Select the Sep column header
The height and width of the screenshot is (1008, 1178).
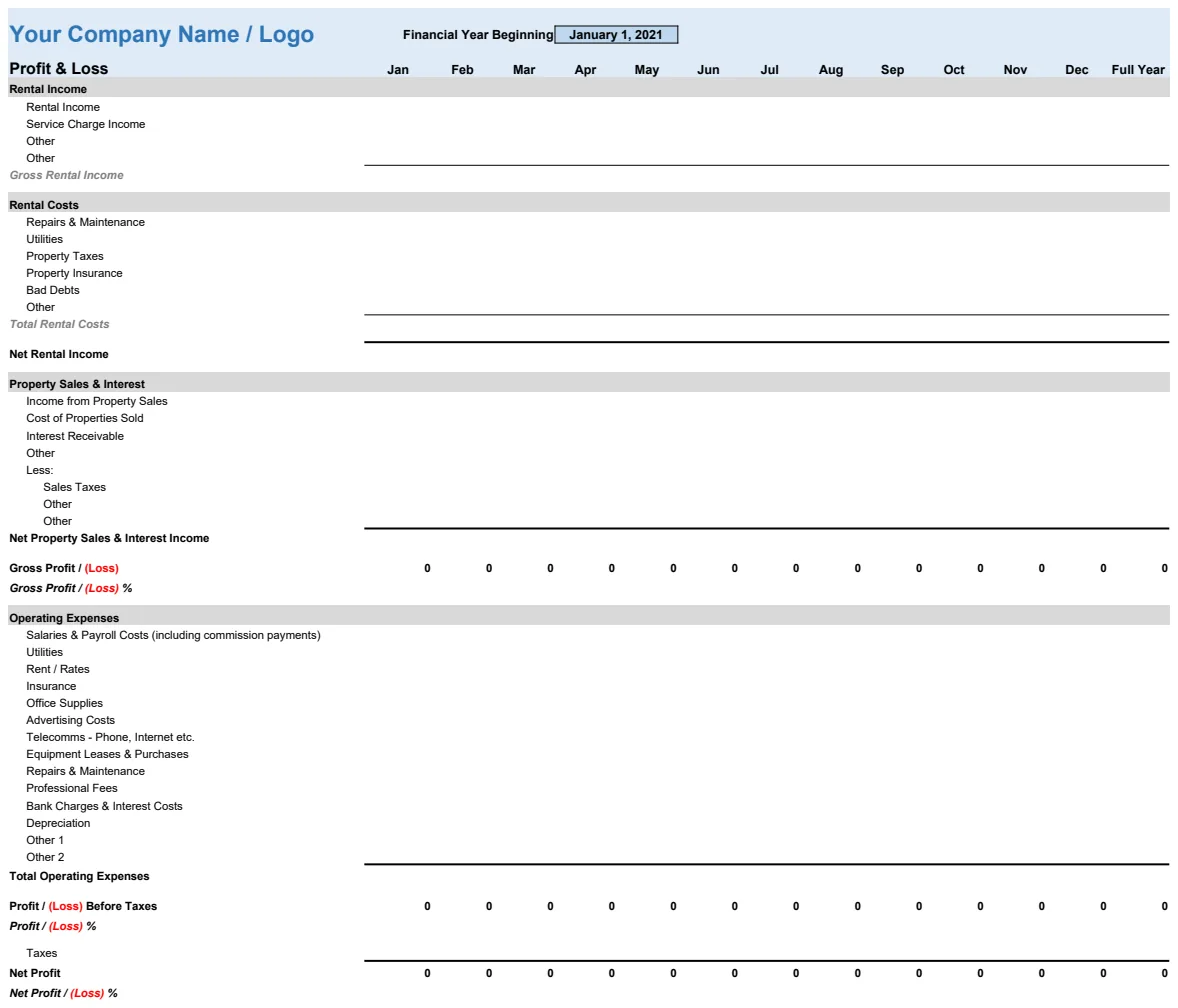[x=893, y=70]
